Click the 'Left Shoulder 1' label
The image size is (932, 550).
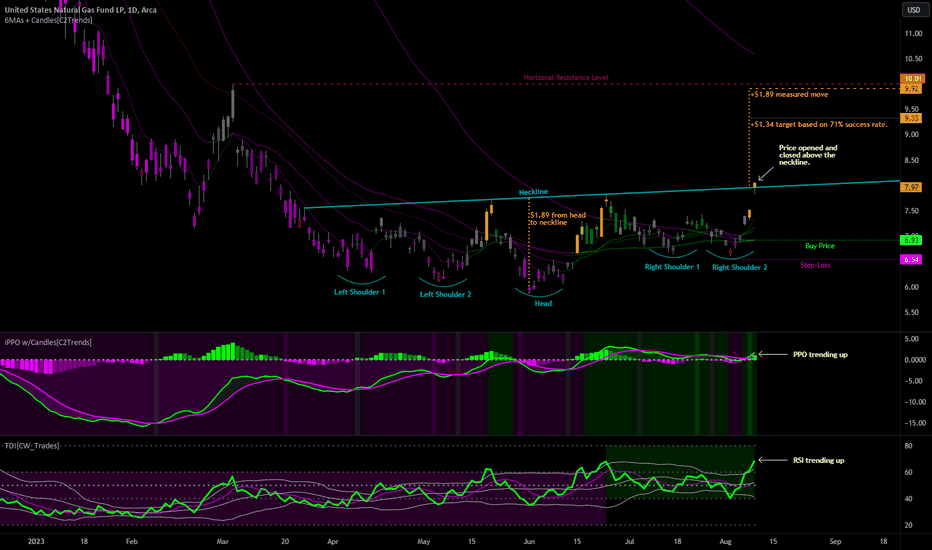click(x=360, y=292)
